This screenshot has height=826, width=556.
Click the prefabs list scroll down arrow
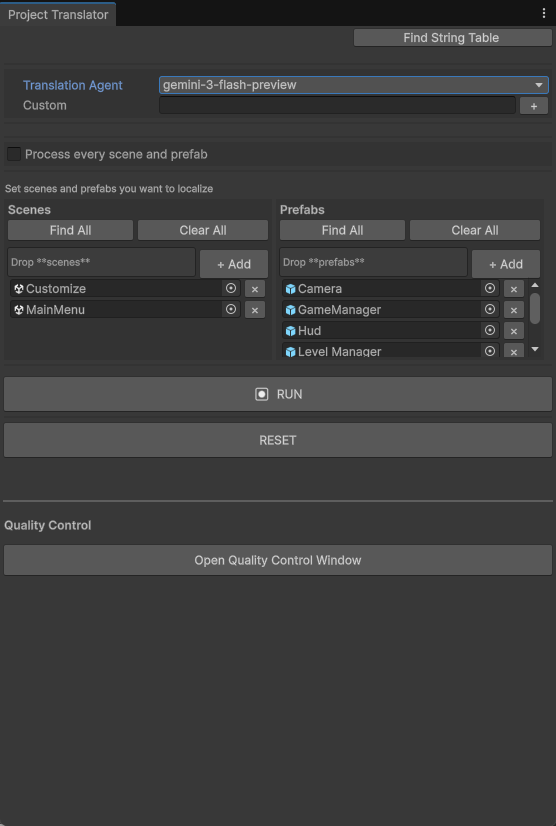[x=535, y=349]
